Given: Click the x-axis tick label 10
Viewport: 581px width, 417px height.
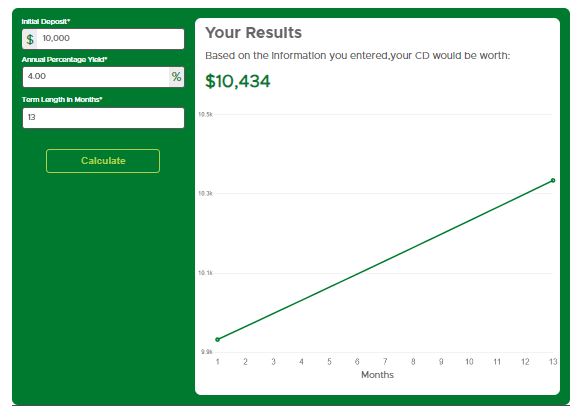Looking at the screenshot, I should [469, 361].
